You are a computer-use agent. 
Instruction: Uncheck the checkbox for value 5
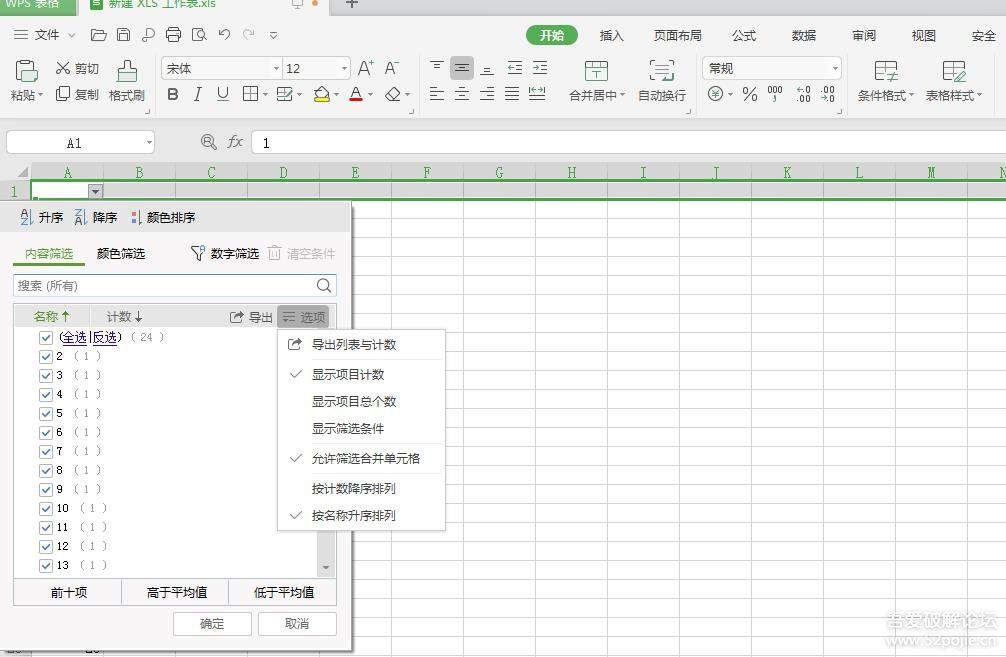(x=46, y=413)
